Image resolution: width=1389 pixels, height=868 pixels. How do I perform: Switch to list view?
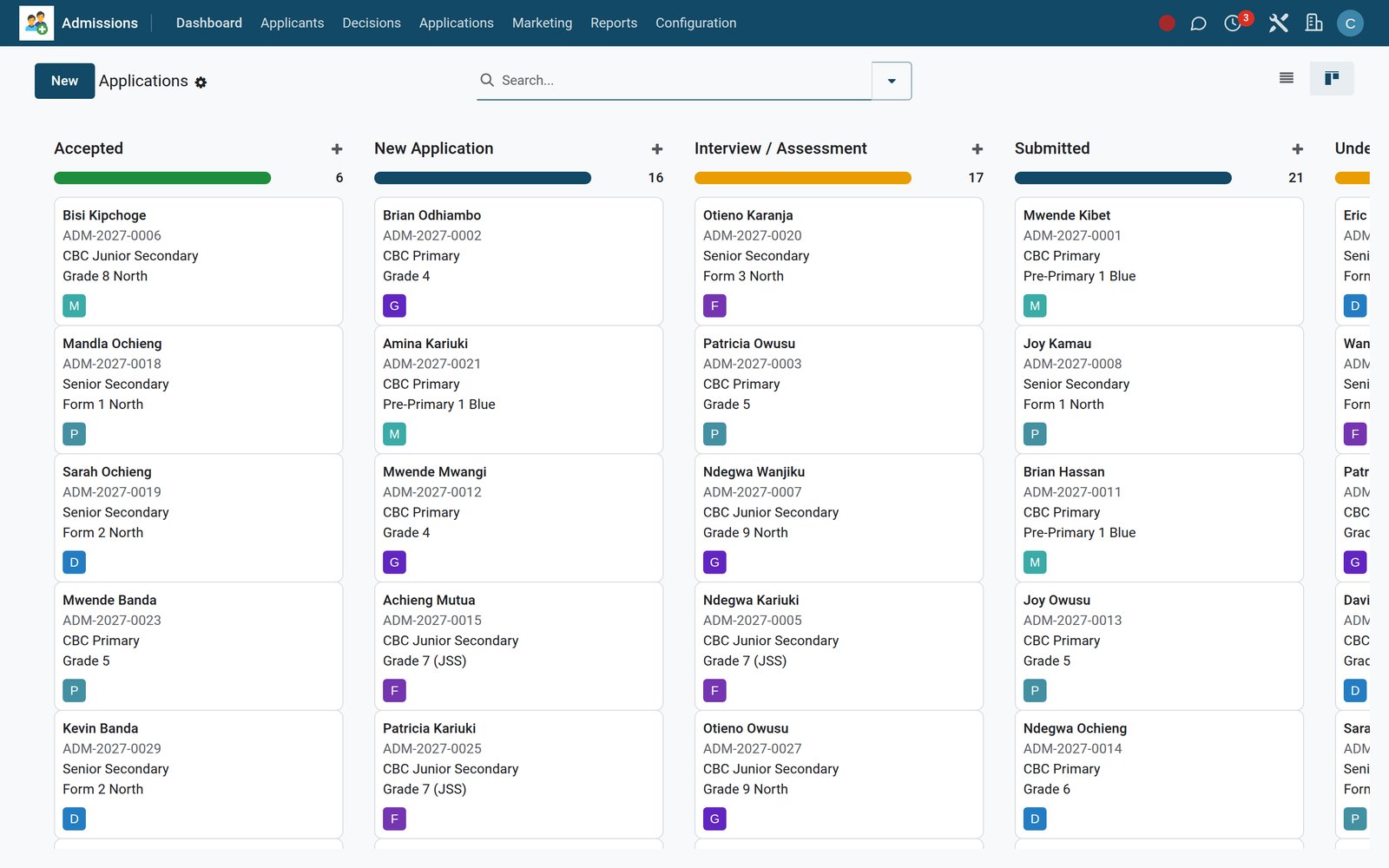[x=1287, y=78]
